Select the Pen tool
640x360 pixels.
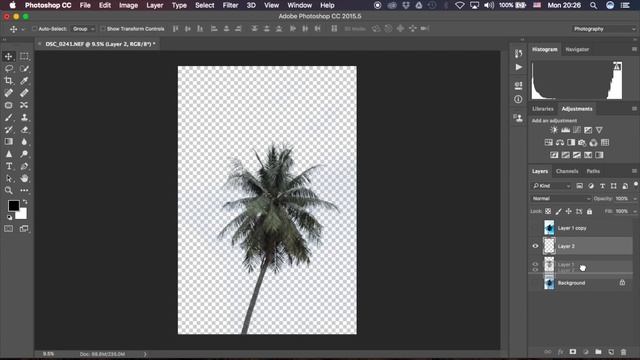24,166
